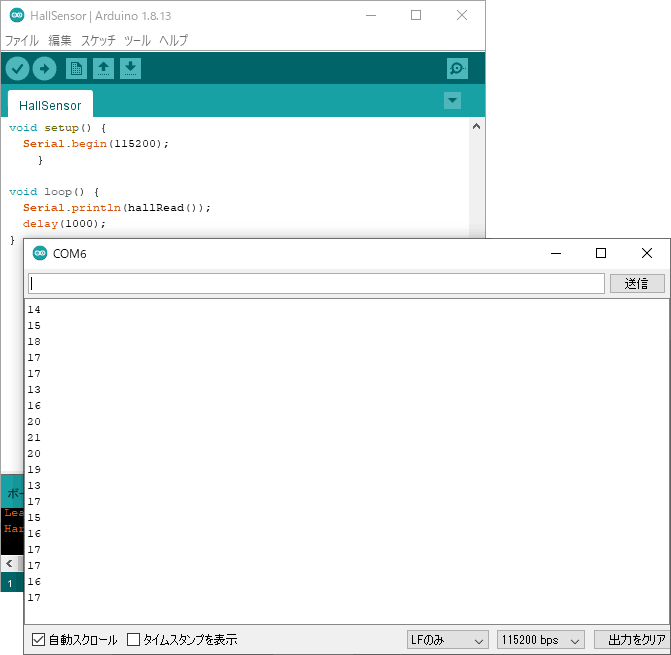Create a new sketch with the New icon
The image size is (671, 655).
pyautogui.click(x=77, y=68)
